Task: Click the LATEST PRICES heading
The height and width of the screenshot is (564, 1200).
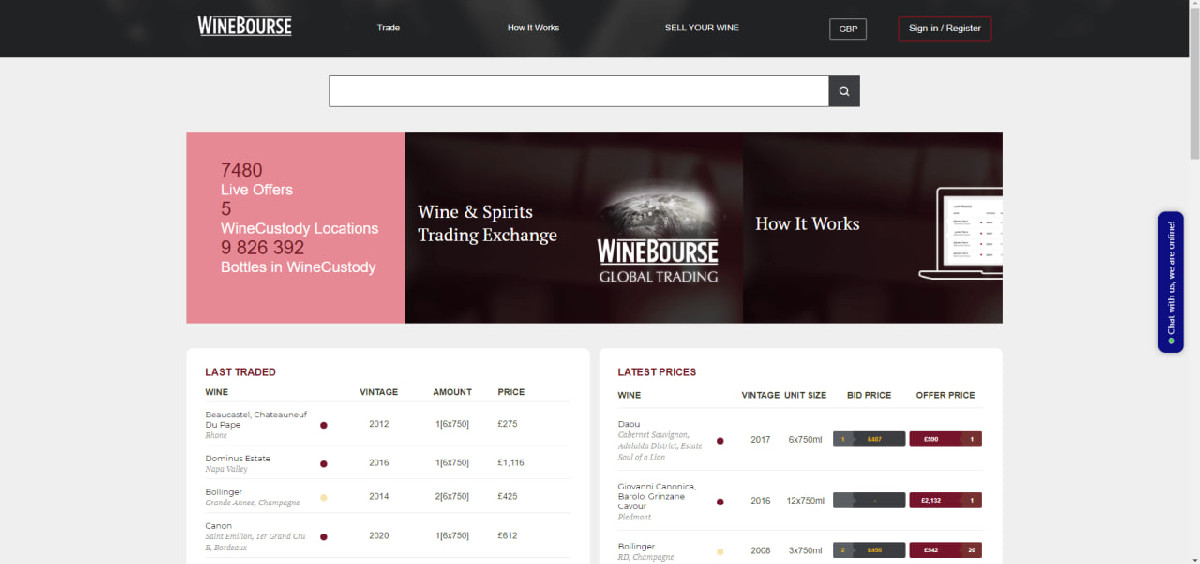Action: 657,372
